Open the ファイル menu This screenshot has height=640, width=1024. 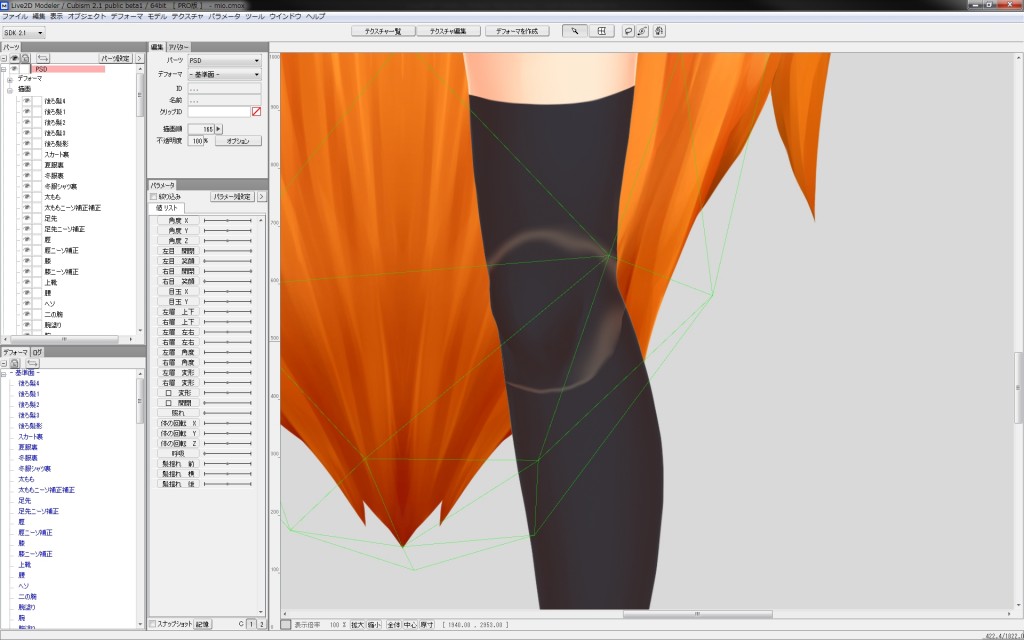click(15, 16)
